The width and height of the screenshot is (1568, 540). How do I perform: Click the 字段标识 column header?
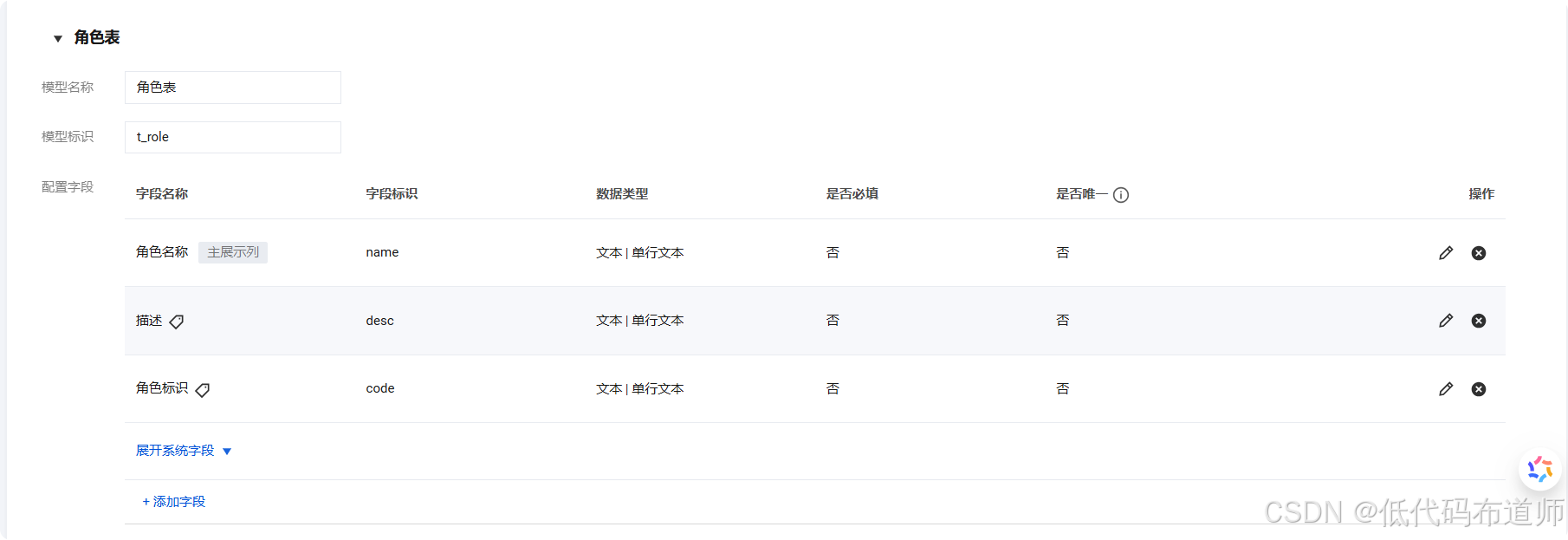coord(392,194)
